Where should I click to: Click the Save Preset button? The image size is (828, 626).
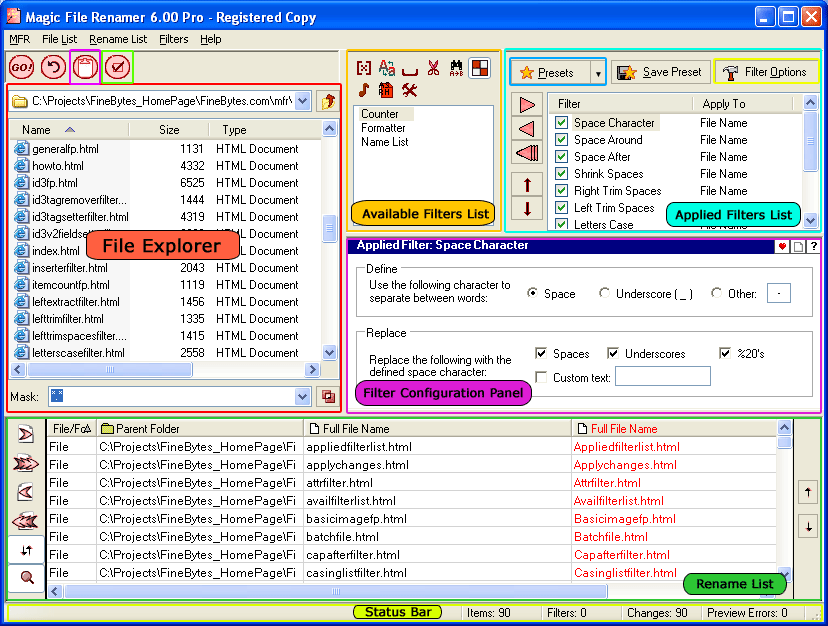coord(660,72)
